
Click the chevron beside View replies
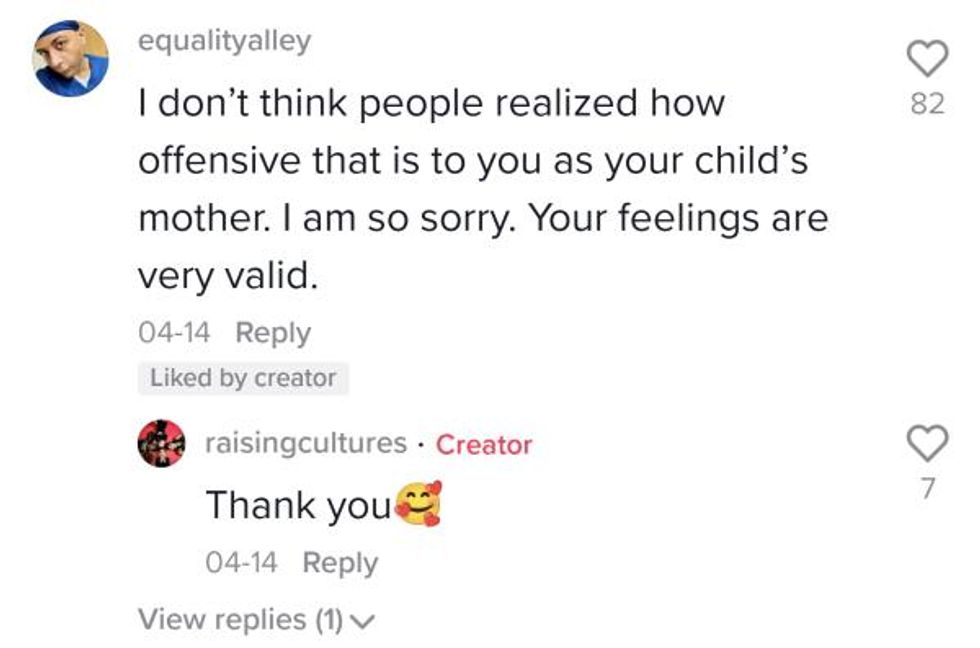[362, 621]
